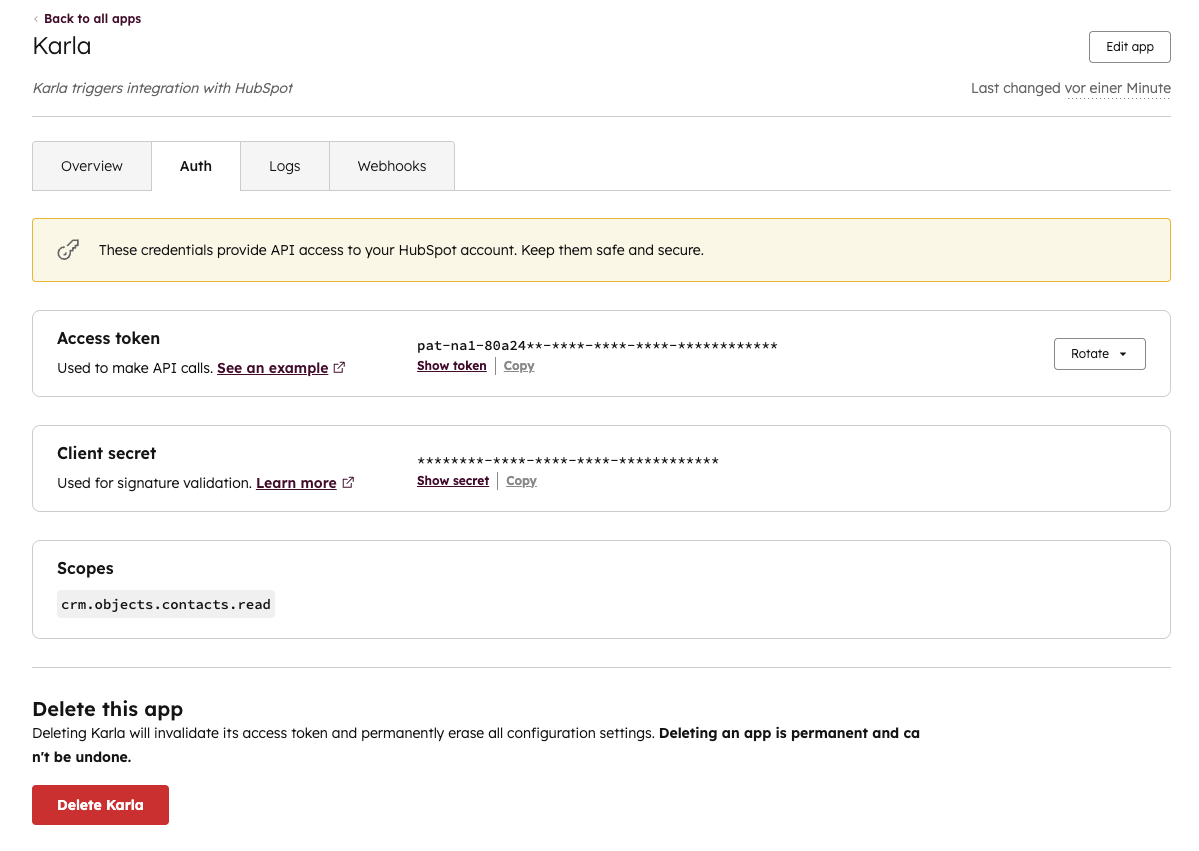
Task: Navigate using Back to all apps
Action: pos(92,18)
